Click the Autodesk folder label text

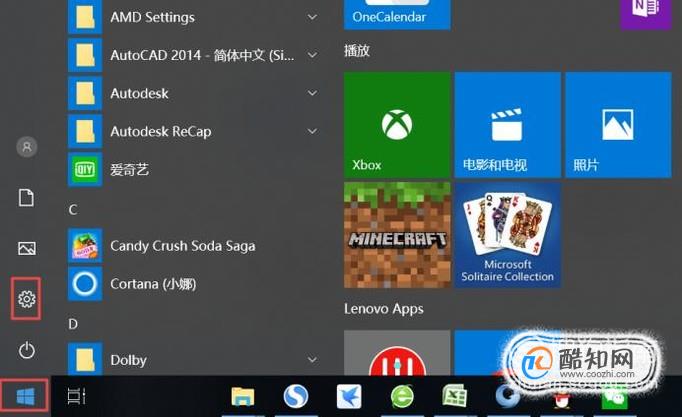139,93
